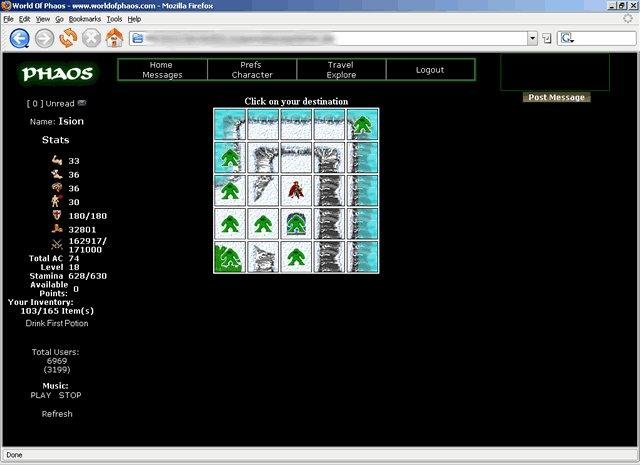The image size is (640, 465).
Task: Click the gold pile icon beside 32801
Action: pyautogui.click(x=57, y=229)
